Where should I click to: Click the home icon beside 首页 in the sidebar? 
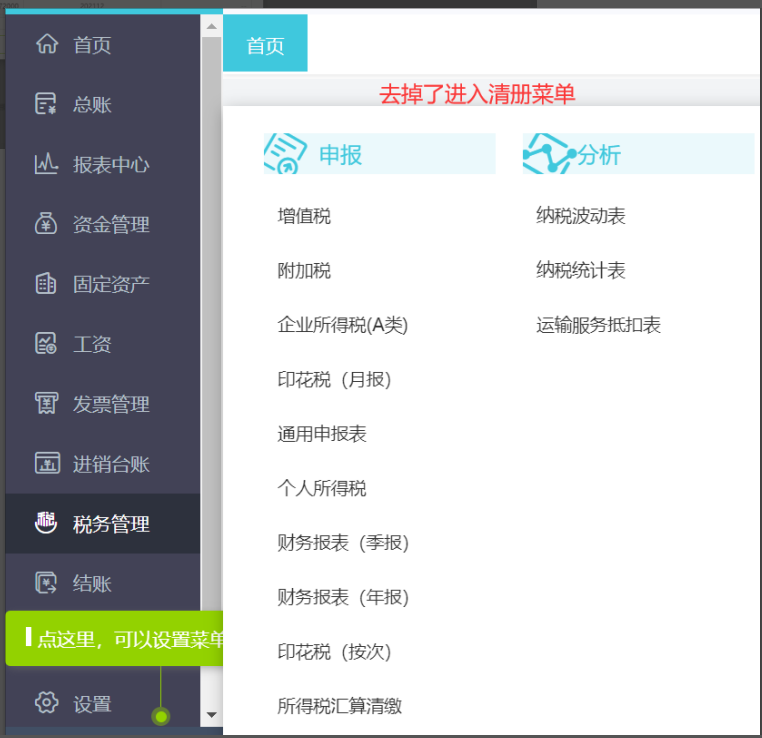coord(47,44)
